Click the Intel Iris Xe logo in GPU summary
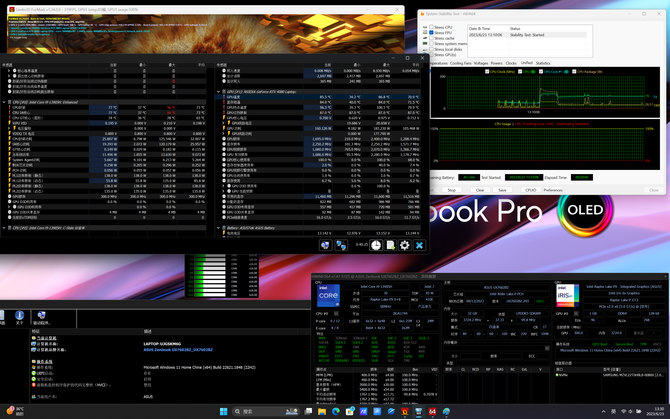 (567, 296)
